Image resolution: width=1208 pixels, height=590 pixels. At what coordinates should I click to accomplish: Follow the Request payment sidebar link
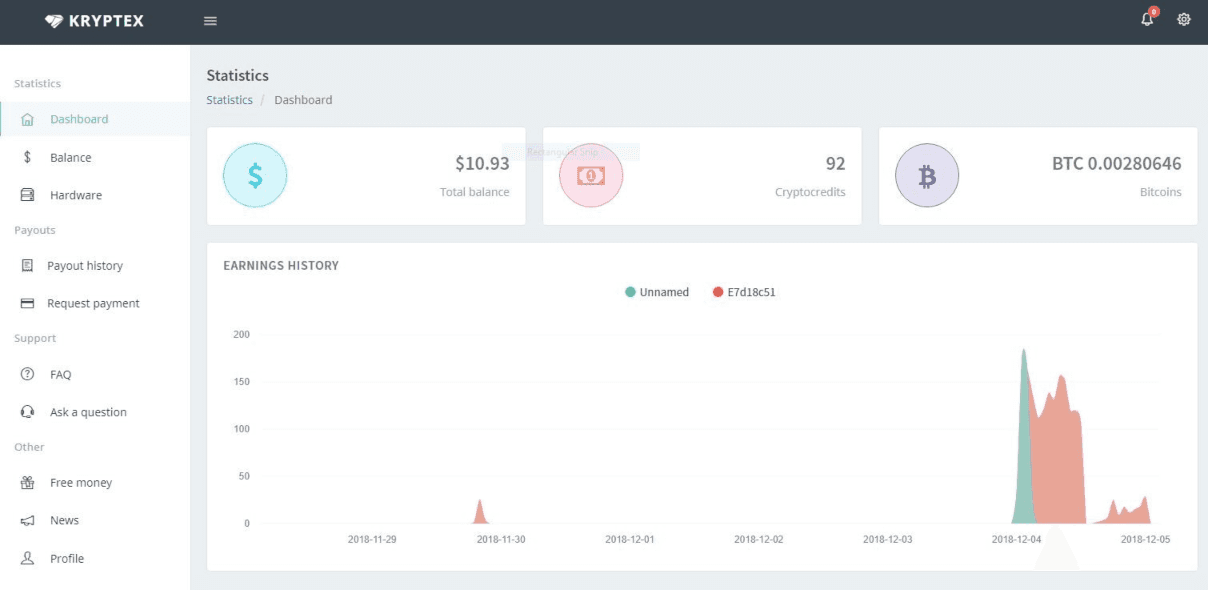(x=94, y=303)
